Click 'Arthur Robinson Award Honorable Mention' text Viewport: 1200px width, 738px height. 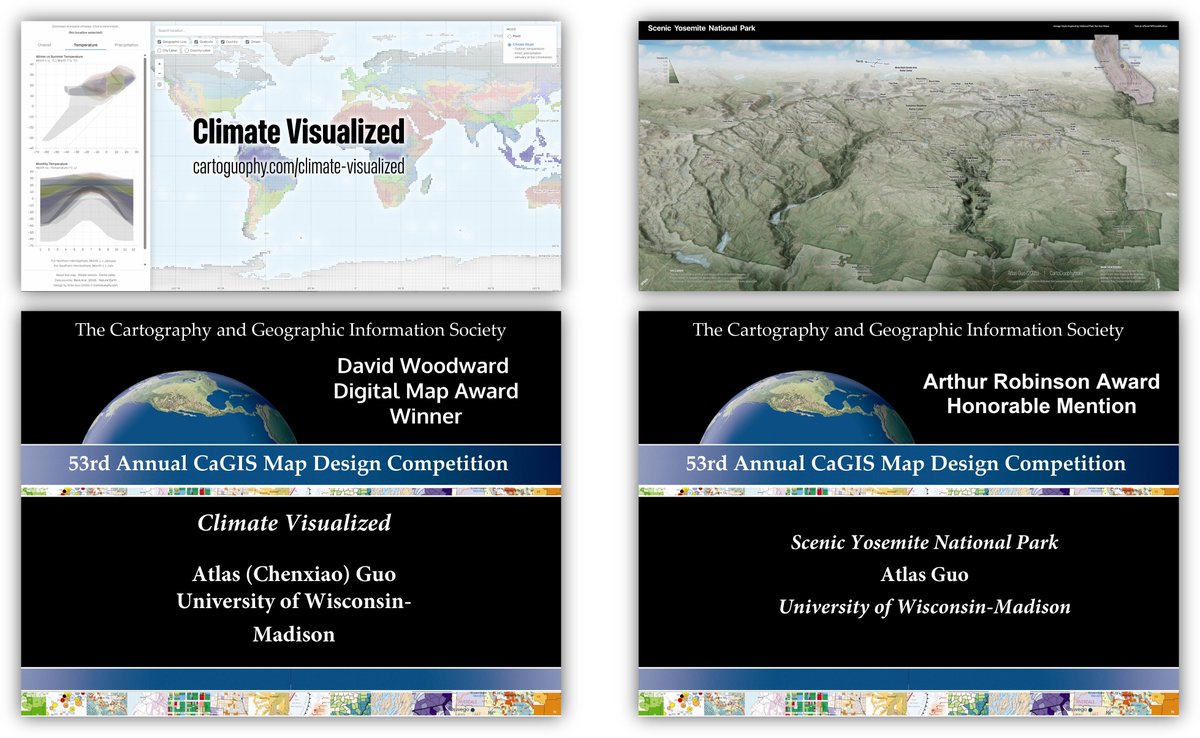(x=1041, y=394)
